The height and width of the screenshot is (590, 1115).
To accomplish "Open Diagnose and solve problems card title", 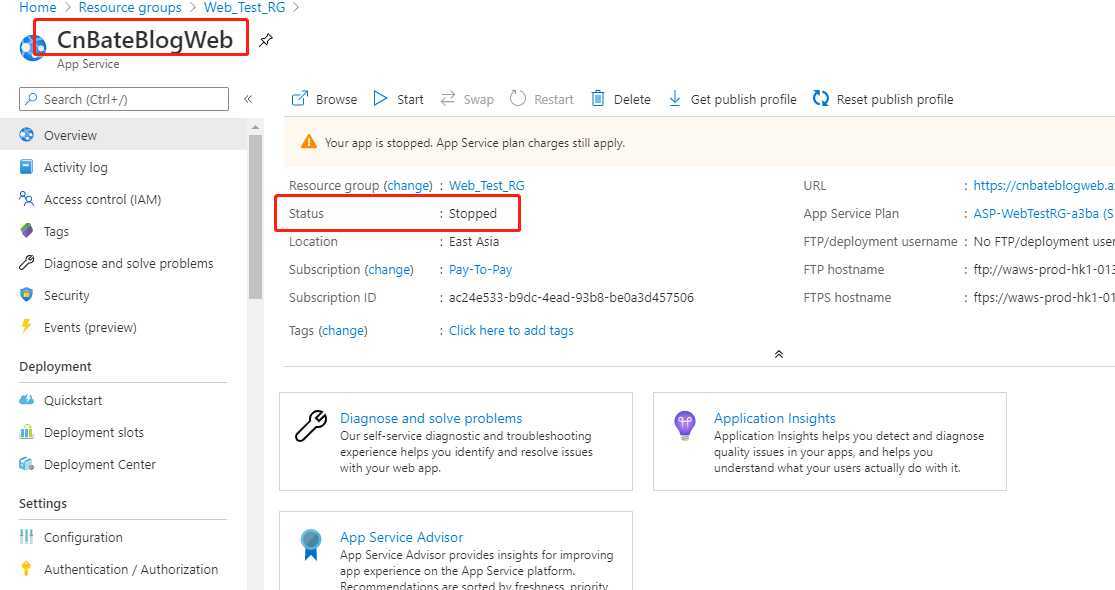I will pos(431,418).
